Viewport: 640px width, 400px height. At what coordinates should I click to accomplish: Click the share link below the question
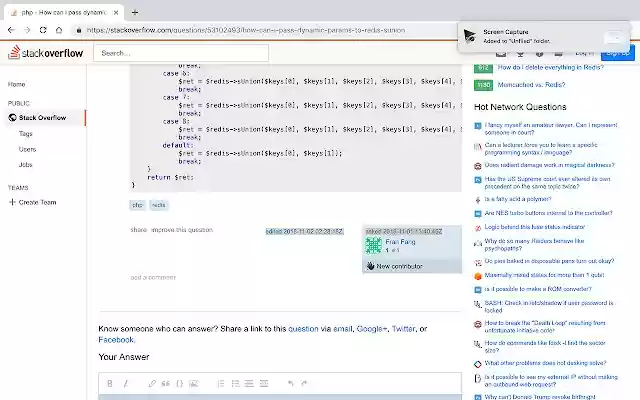(138, 230)
